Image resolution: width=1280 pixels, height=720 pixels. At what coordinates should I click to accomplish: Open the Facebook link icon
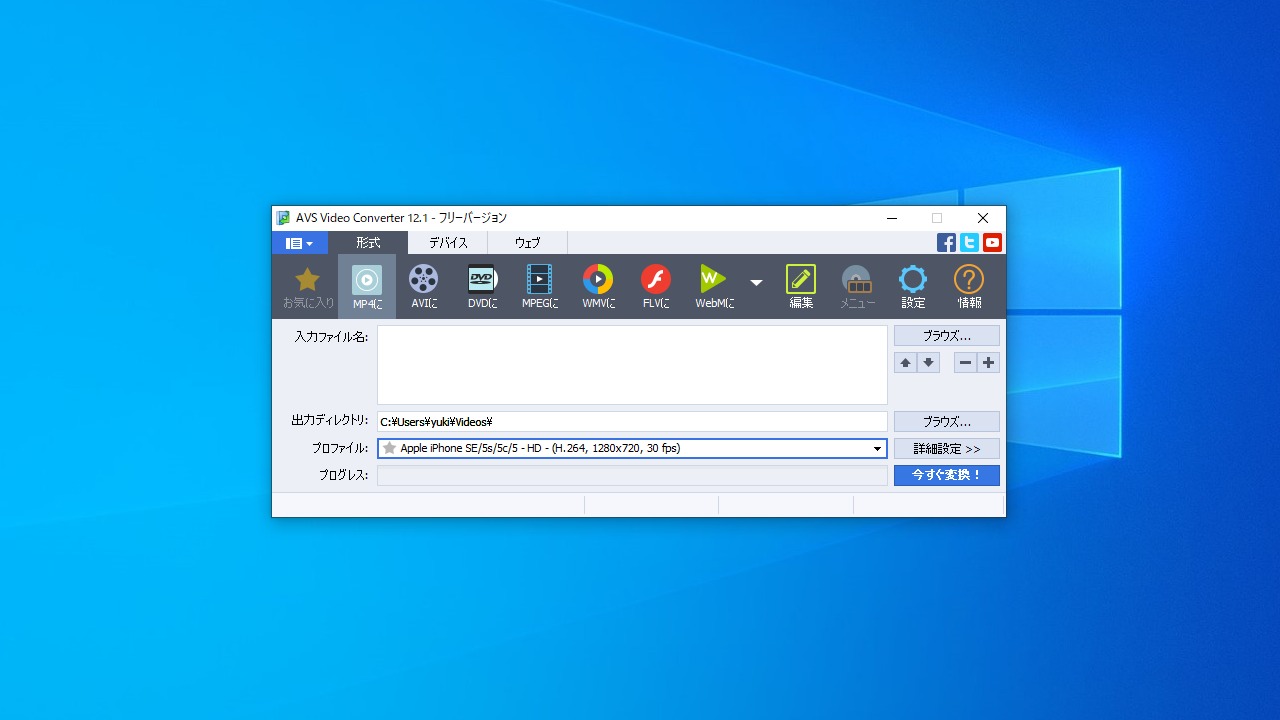coord(946,242)
